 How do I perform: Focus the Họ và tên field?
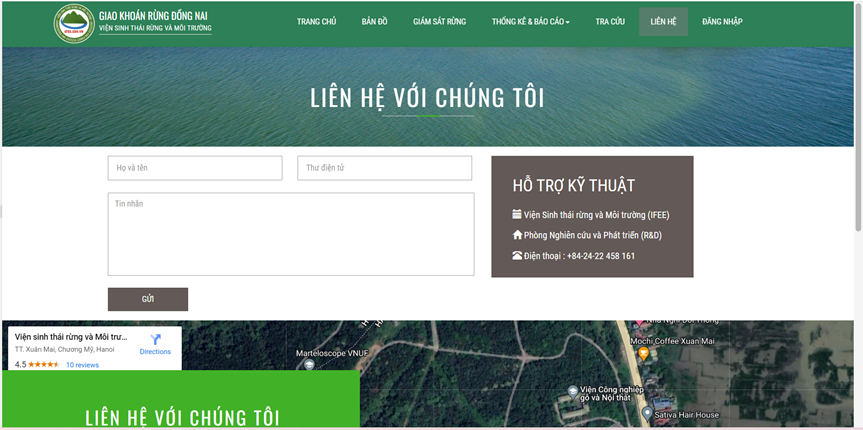pyautogui.click(x=195, y=168)
